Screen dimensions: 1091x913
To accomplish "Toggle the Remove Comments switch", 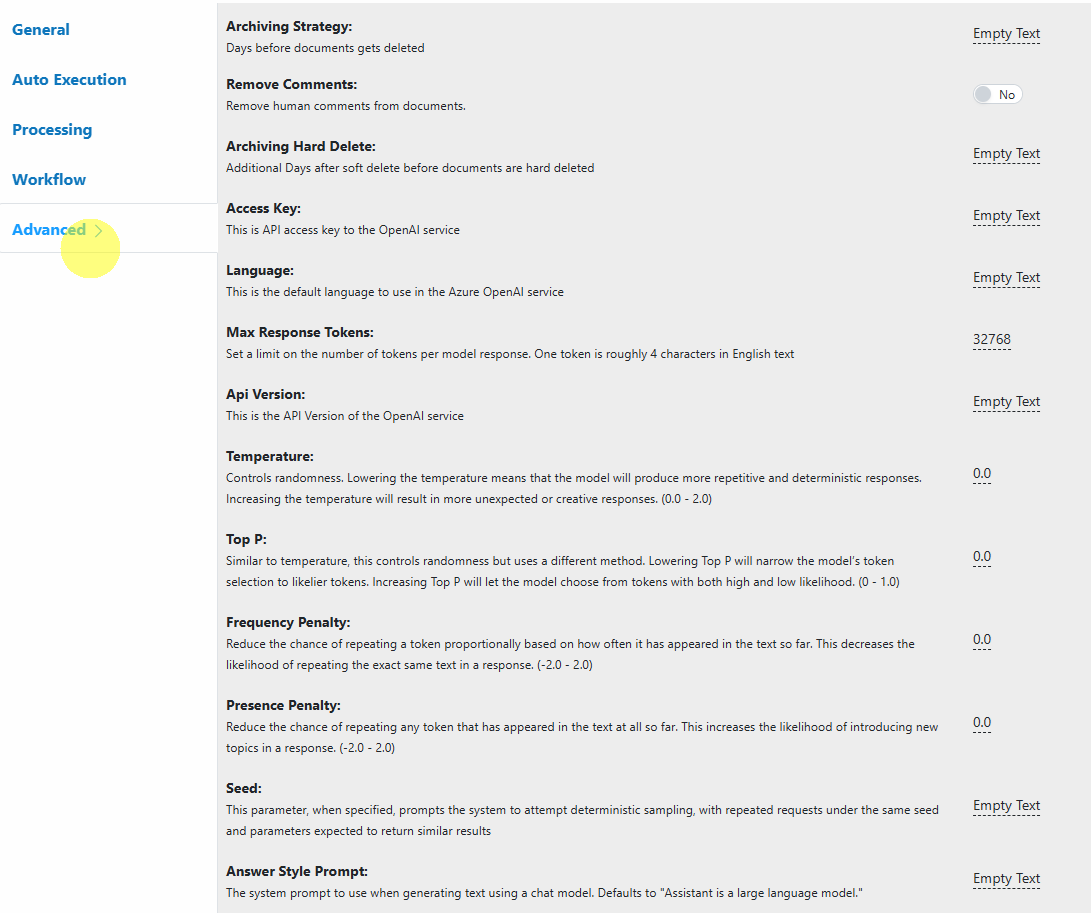I will (997, 95).
